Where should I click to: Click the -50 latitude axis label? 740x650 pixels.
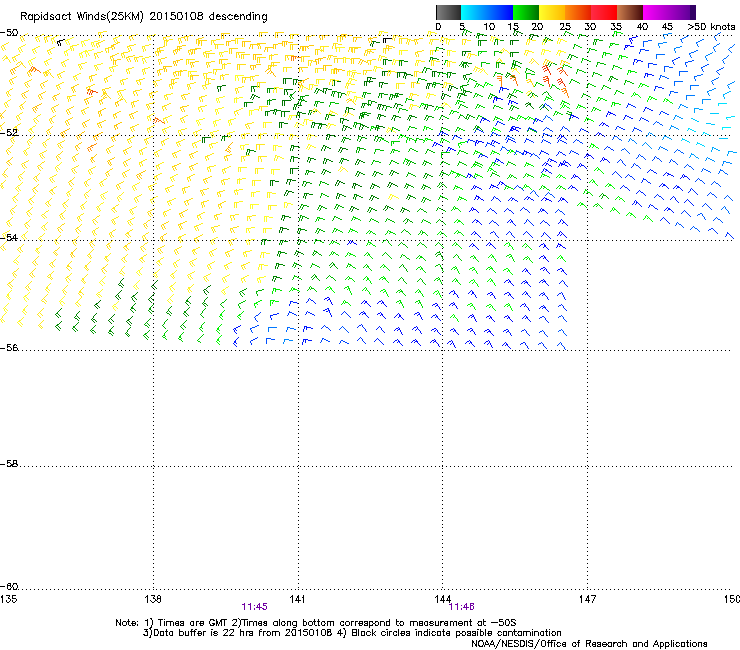click(9, 33)
